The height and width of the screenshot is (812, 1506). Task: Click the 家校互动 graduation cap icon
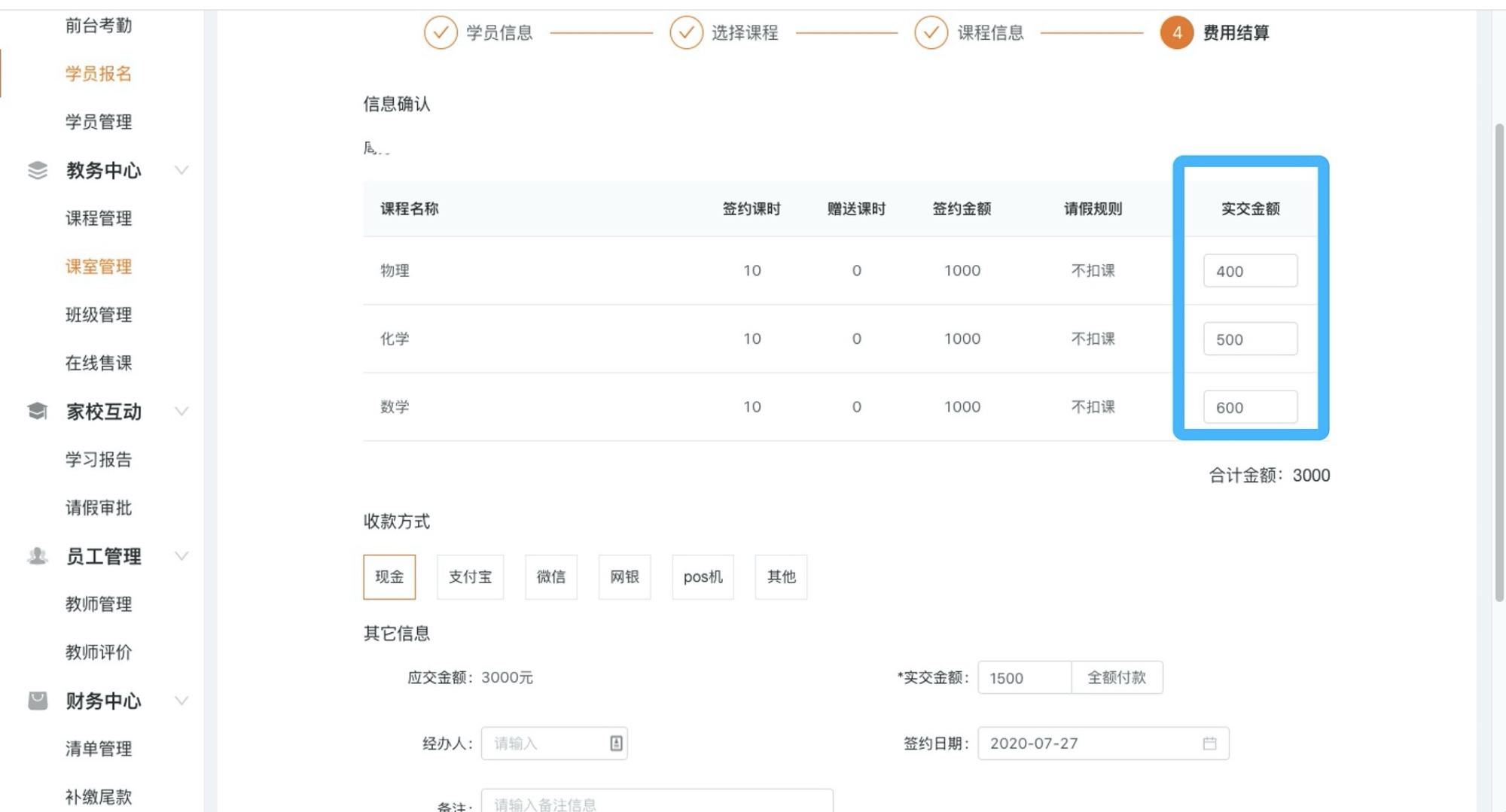tap(38, 412)
